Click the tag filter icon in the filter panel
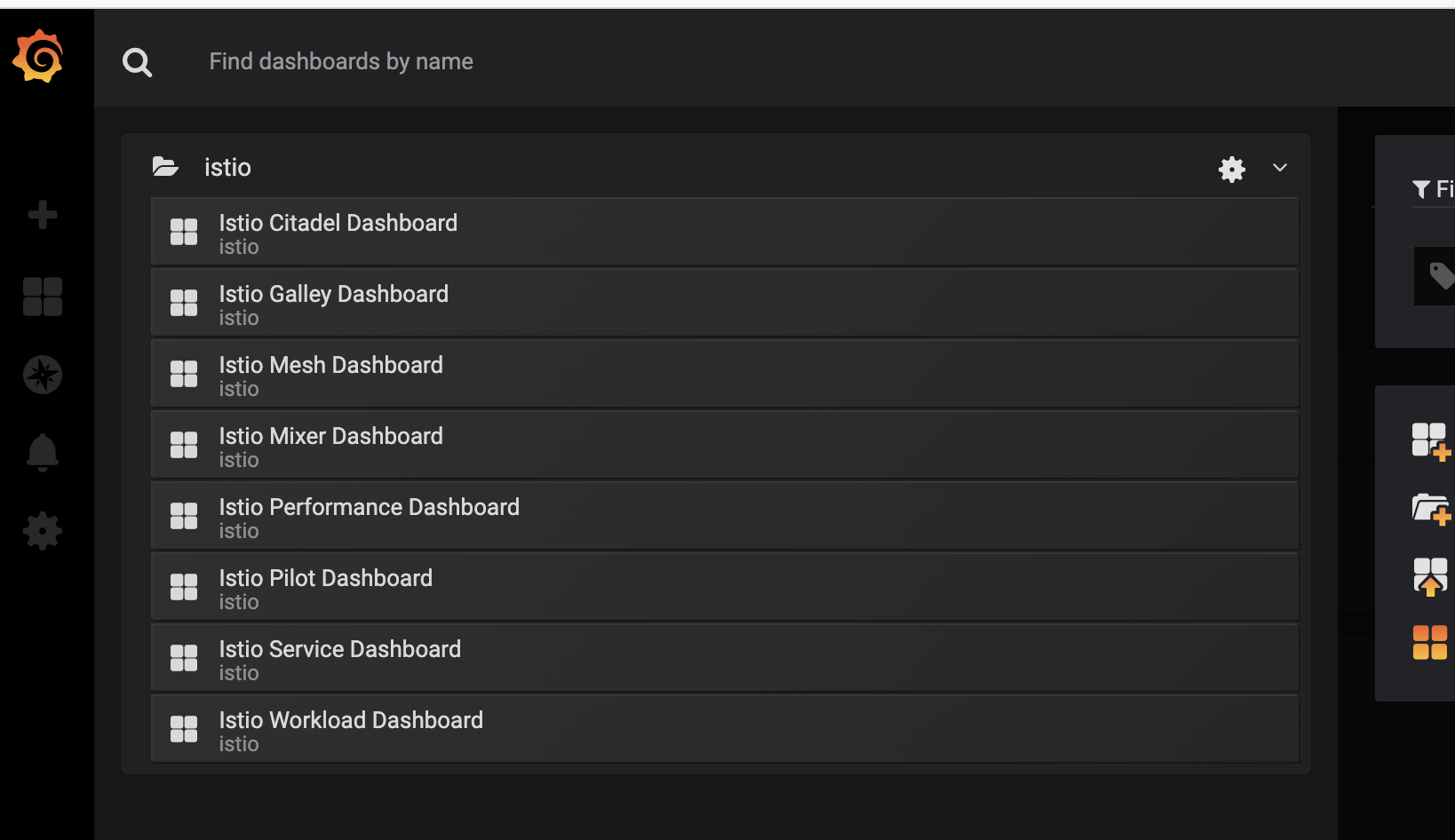Viewport: 1455px width, 840px height. [x=1439, y=276]
